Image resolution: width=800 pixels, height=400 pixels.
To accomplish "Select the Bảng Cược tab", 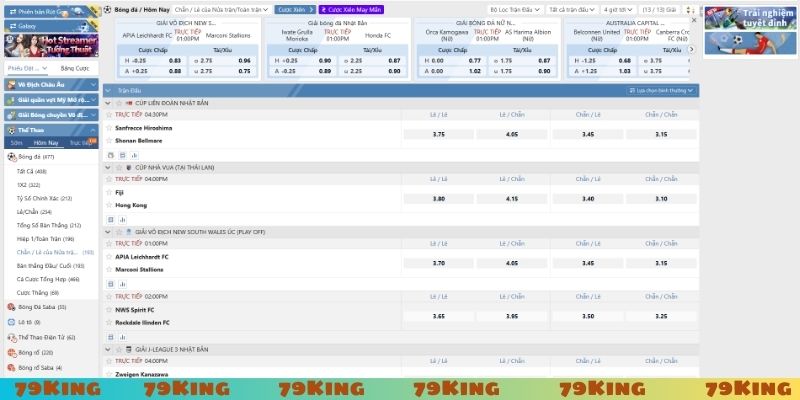I will point(74,68).
